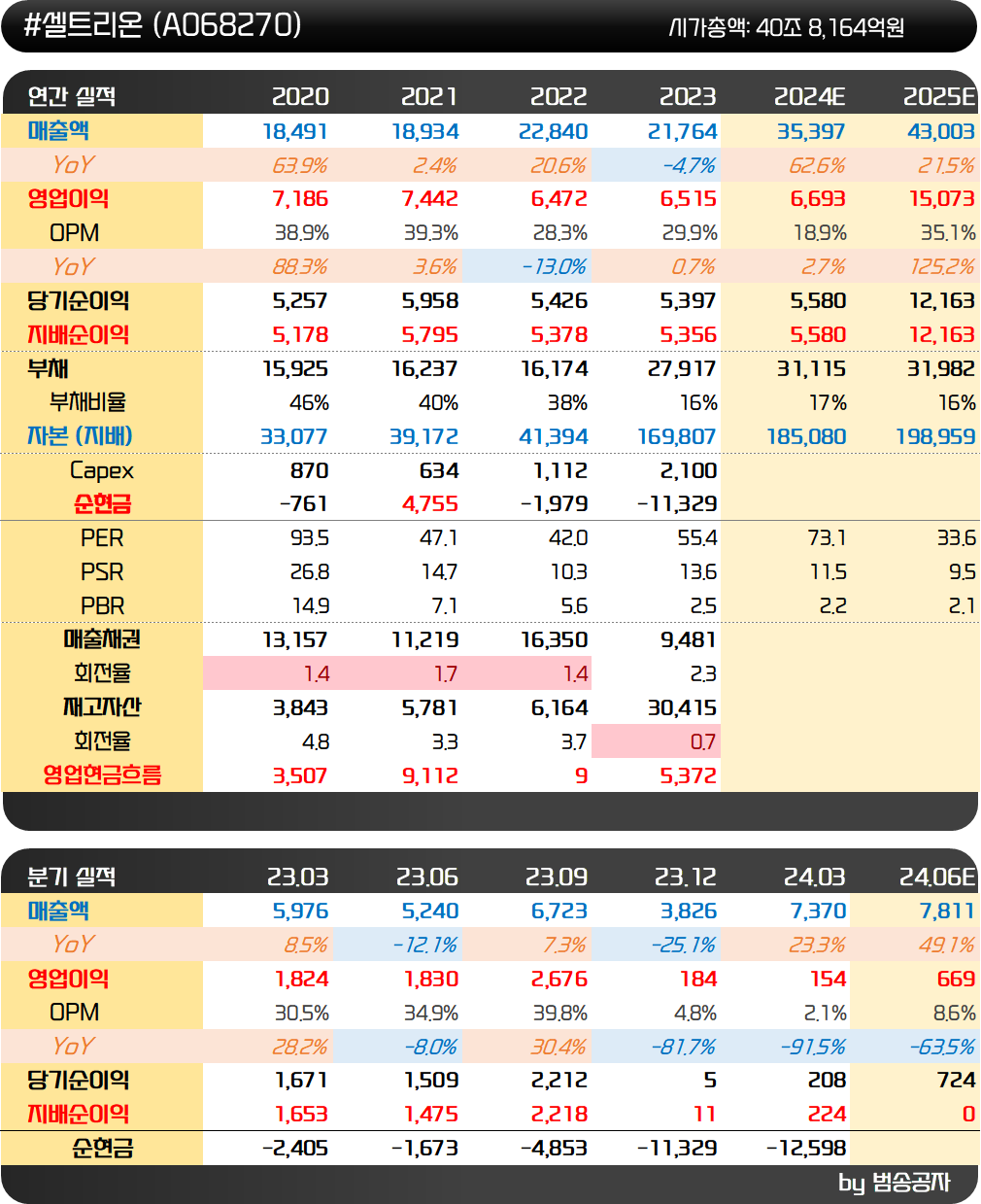Click the OPM value 35.1%
This screenshot has width=981, height=1204.
948,233
